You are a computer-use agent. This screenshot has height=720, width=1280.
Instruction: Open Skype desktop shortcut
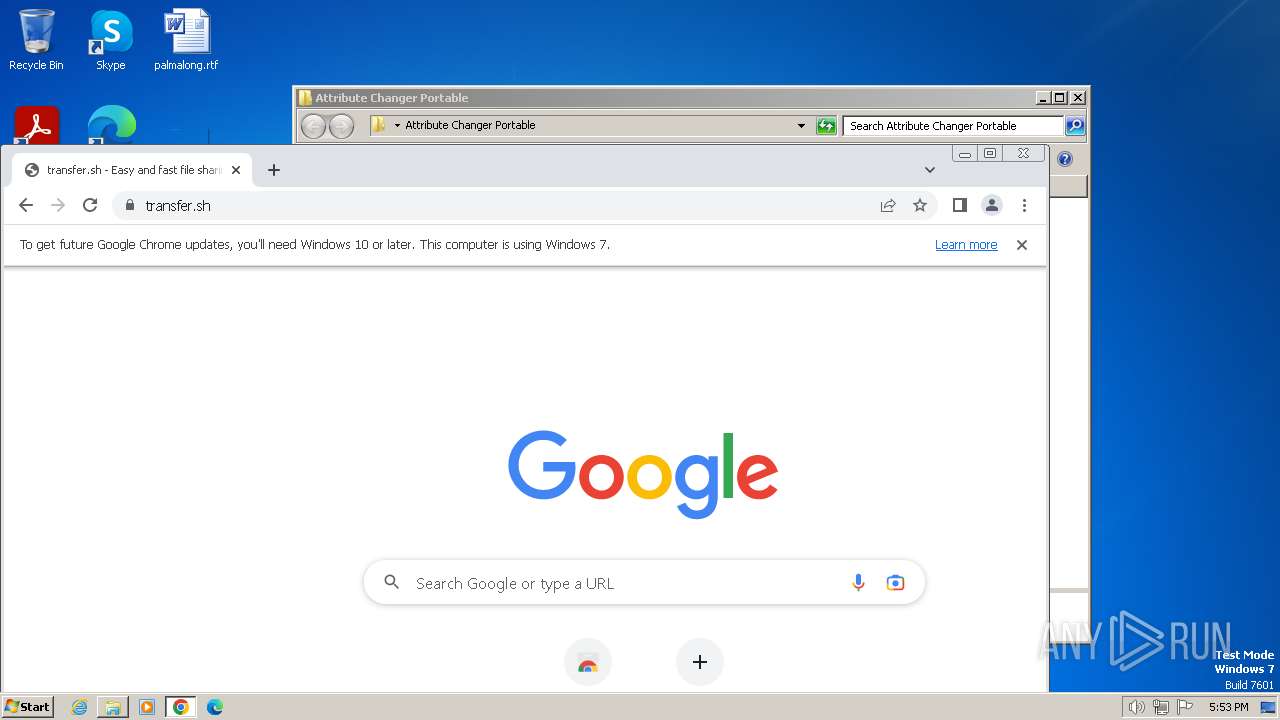tap(111, 40)
